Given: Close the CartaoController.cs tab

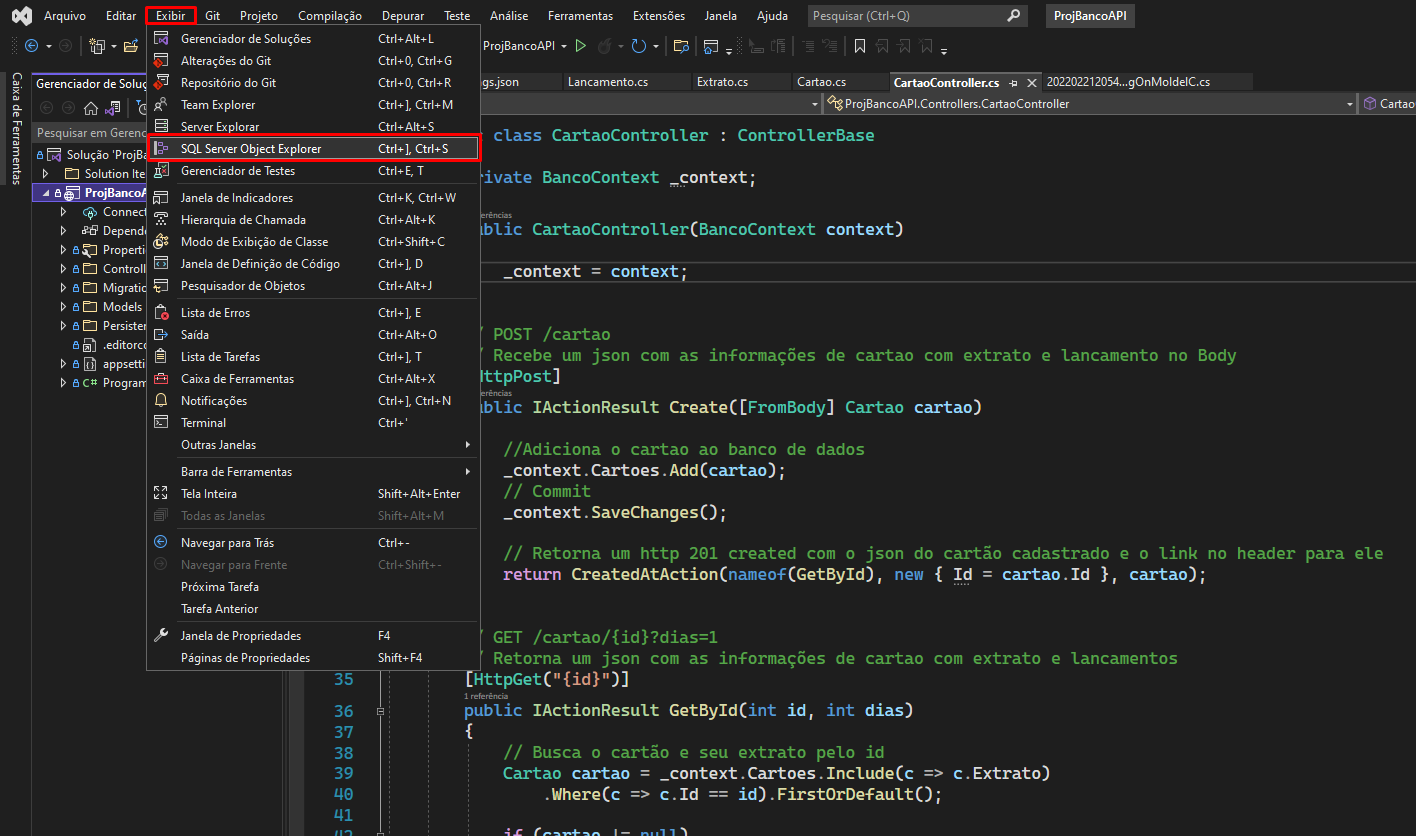Looking at the screenshot, I should tap(1032, 82).
